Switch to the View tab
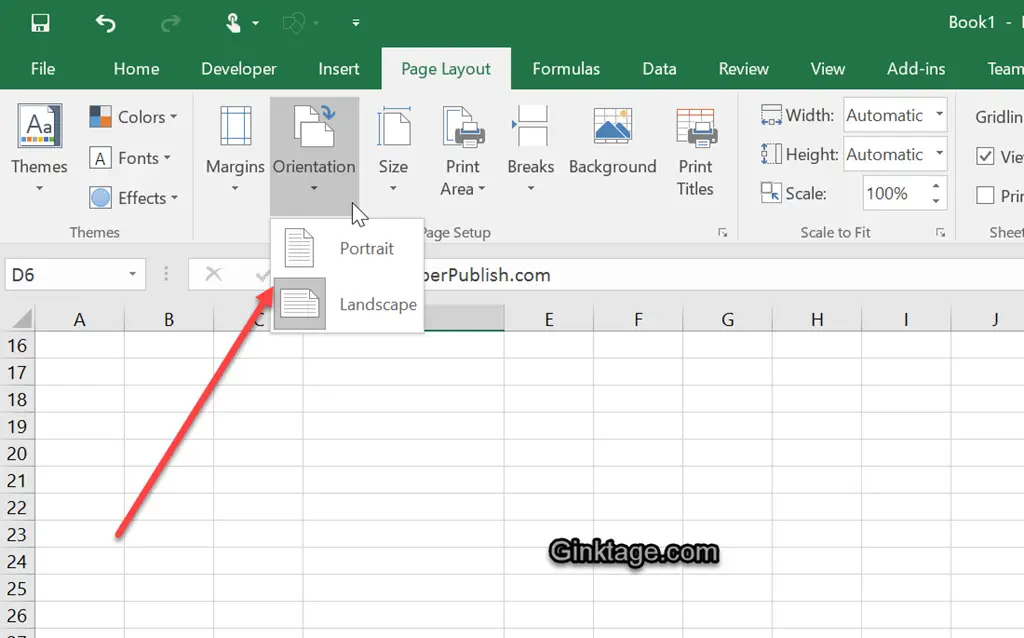Viewport: 1024px width, 638px height. tap(828, 69)
